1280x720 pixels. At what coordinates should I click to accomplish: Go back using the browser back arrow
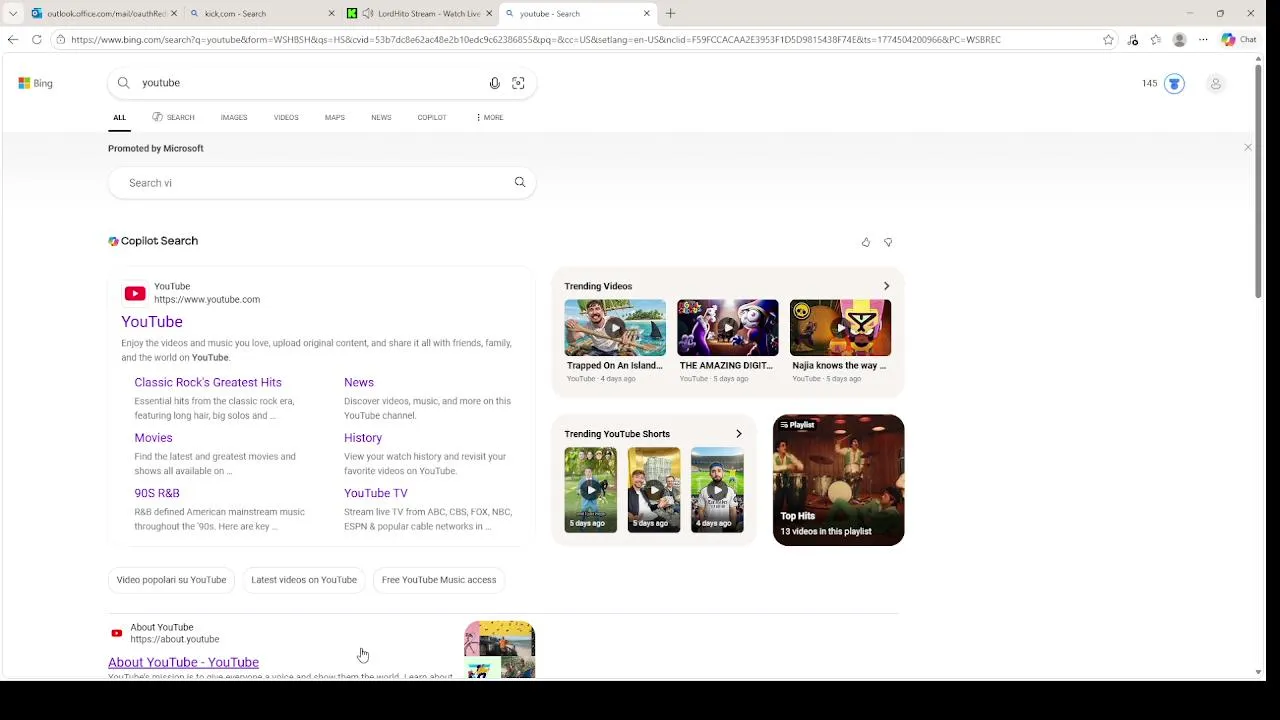pos(12,40)
